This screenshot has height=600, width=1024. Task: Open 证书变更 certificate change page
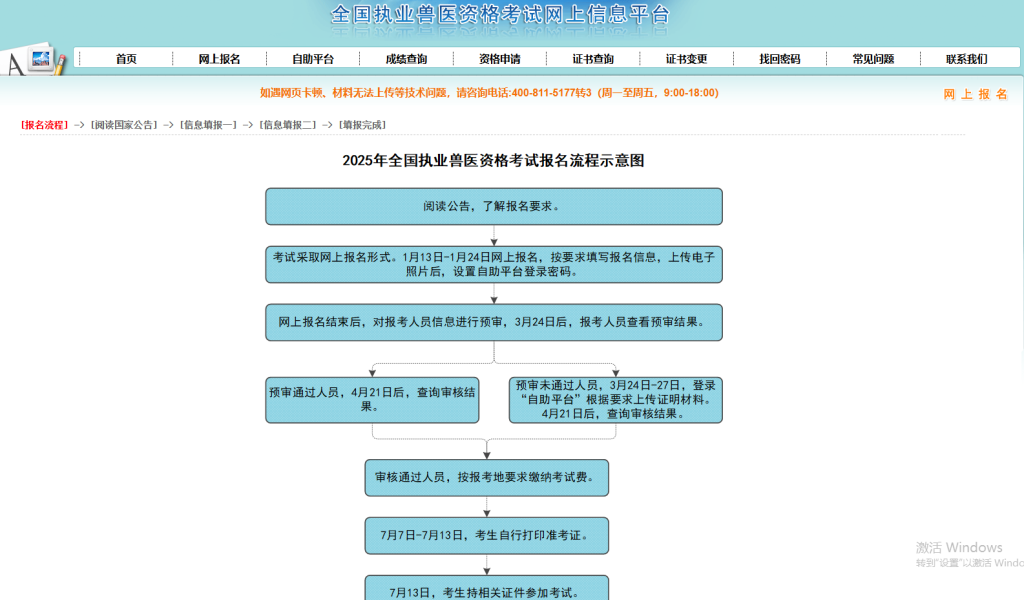[686, 57]
